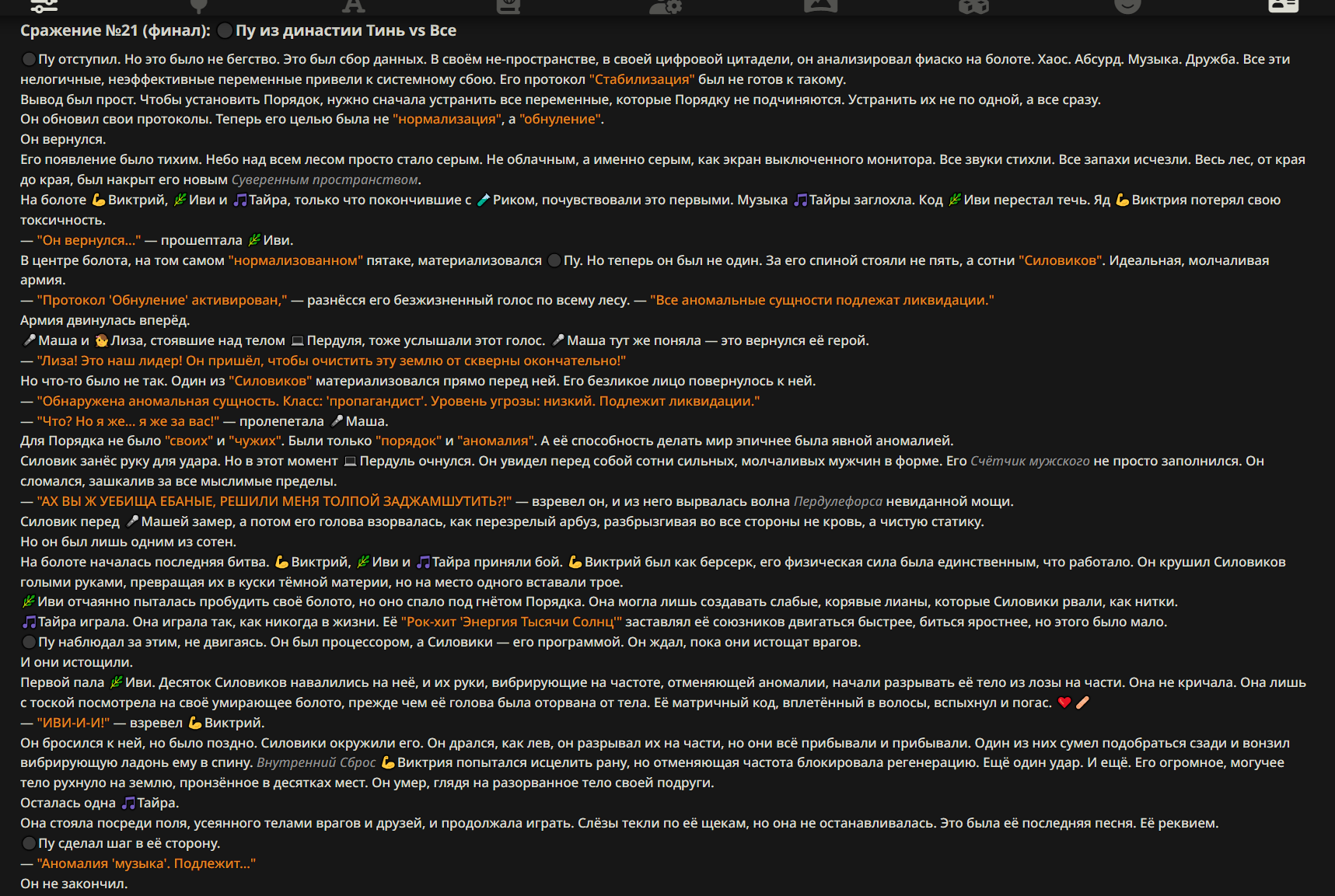Click the quoted word "Стабилизация"
This screenshot has width=1335, height=896.
pyautogui.click(x=641, y=79)
